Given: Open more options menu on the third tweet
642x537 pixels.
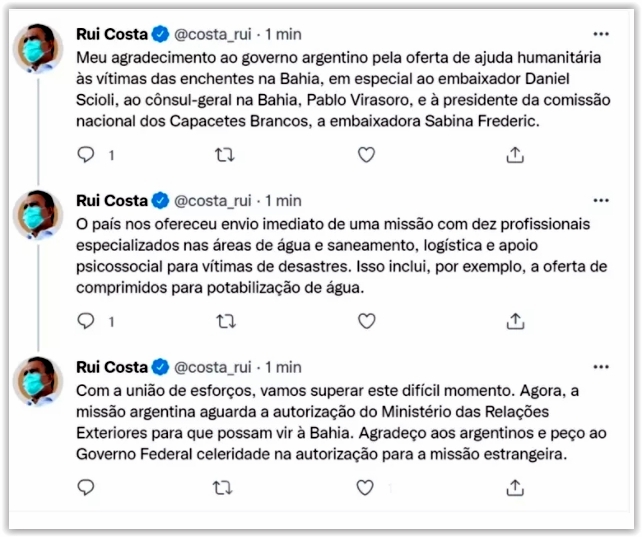Looking at the screenshot, I should tap(600, 366).
